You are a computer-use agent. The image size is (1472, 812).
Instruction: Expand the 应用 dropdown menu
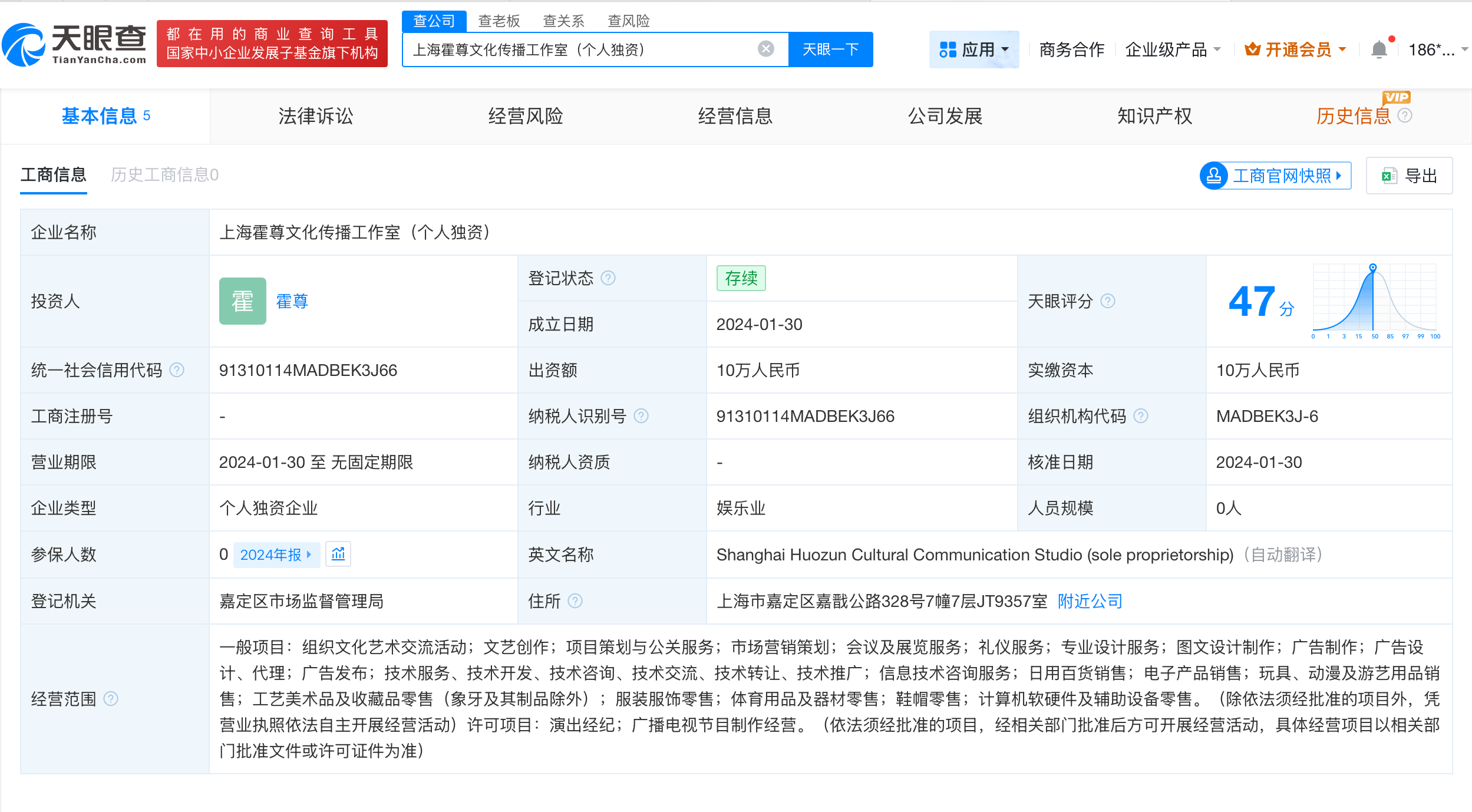pyautogui.click(x=973, y=49)
